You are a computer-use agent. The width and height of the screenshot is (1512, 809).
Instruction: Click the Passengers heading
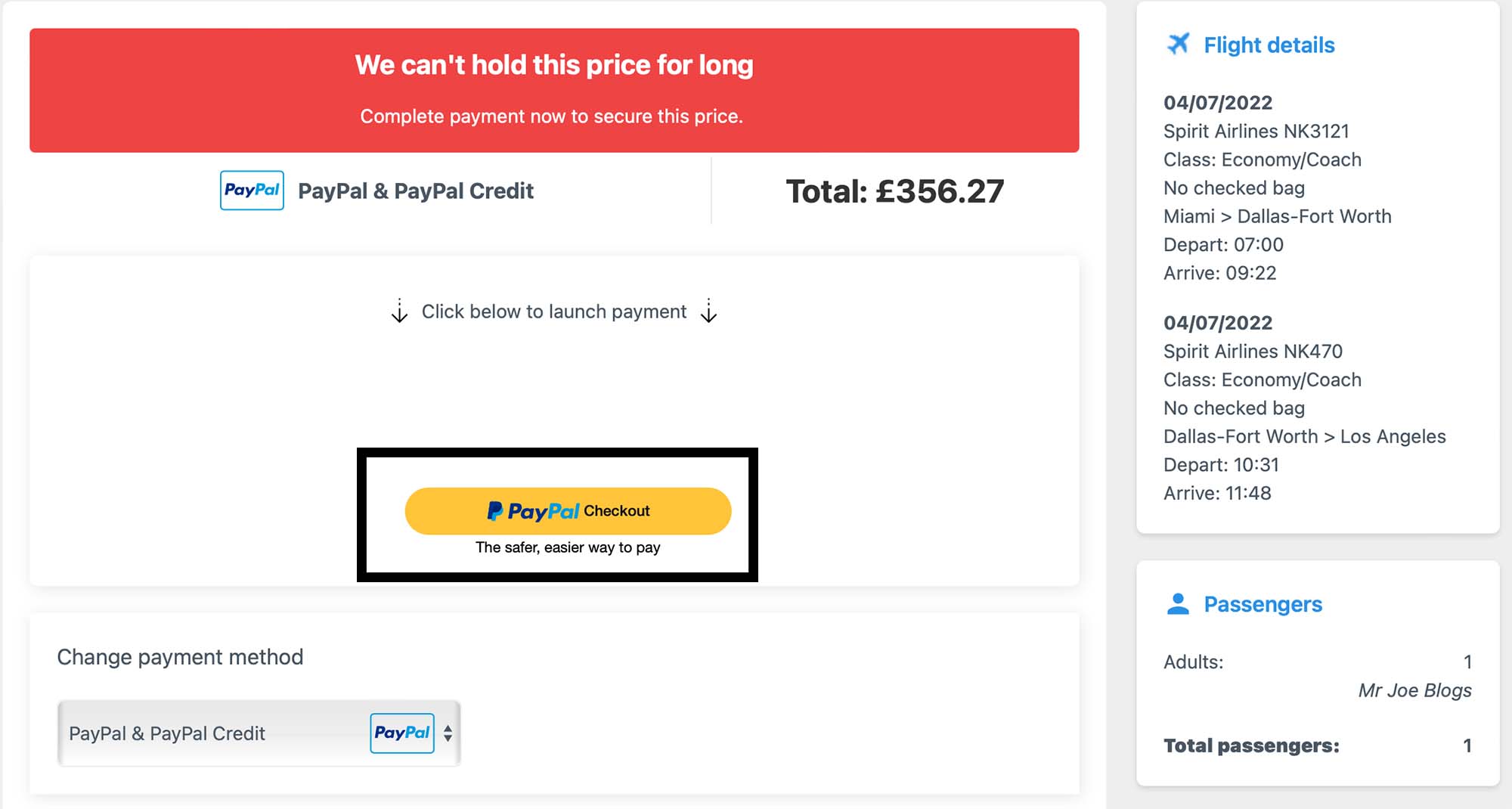(1263, 604)
